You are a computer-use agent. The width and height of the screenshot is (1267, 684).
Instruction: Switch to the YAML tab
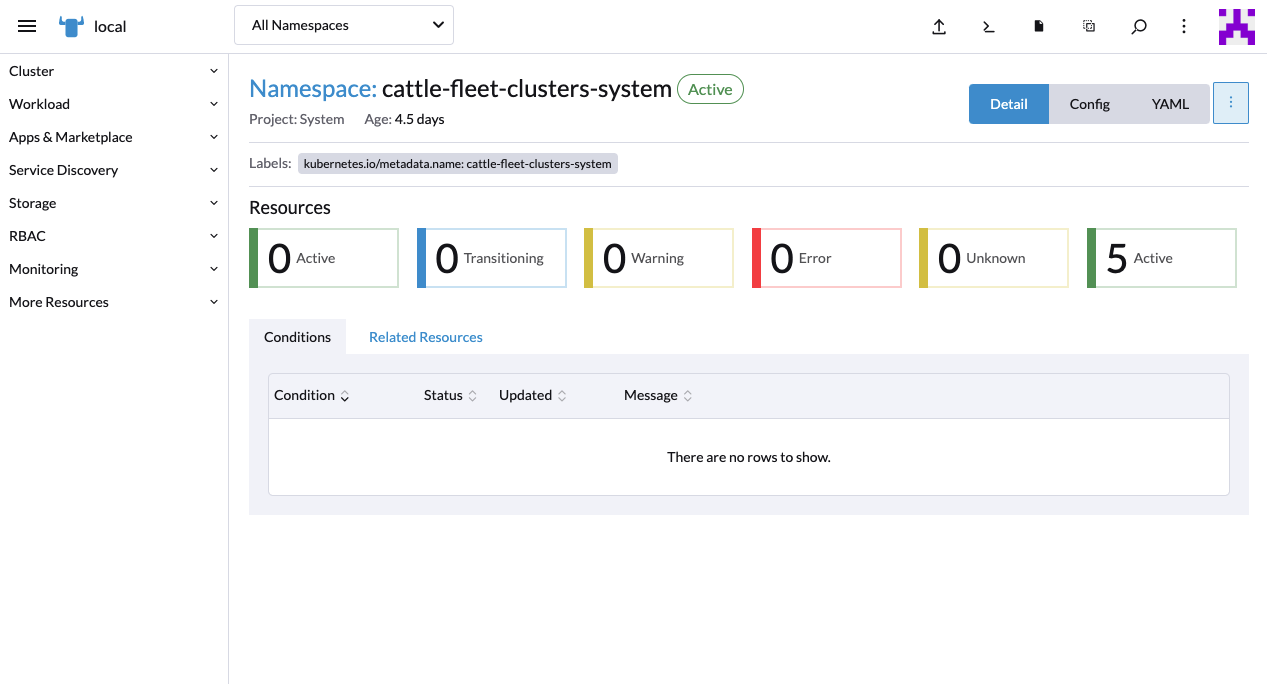coord(1169,103)
